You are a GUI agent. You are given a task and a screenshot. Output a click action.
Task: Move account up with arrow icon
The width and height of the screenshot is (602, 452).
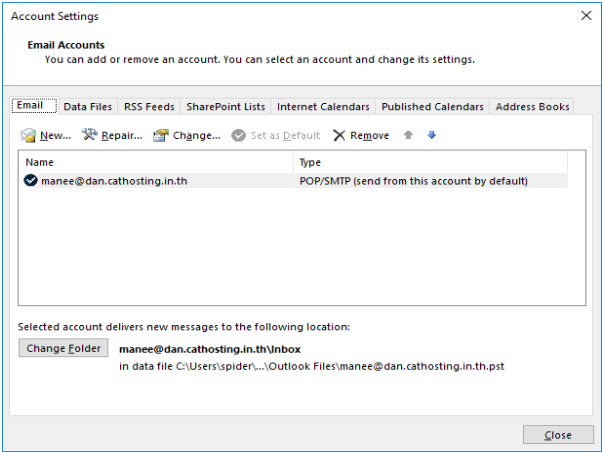(408, 135)
